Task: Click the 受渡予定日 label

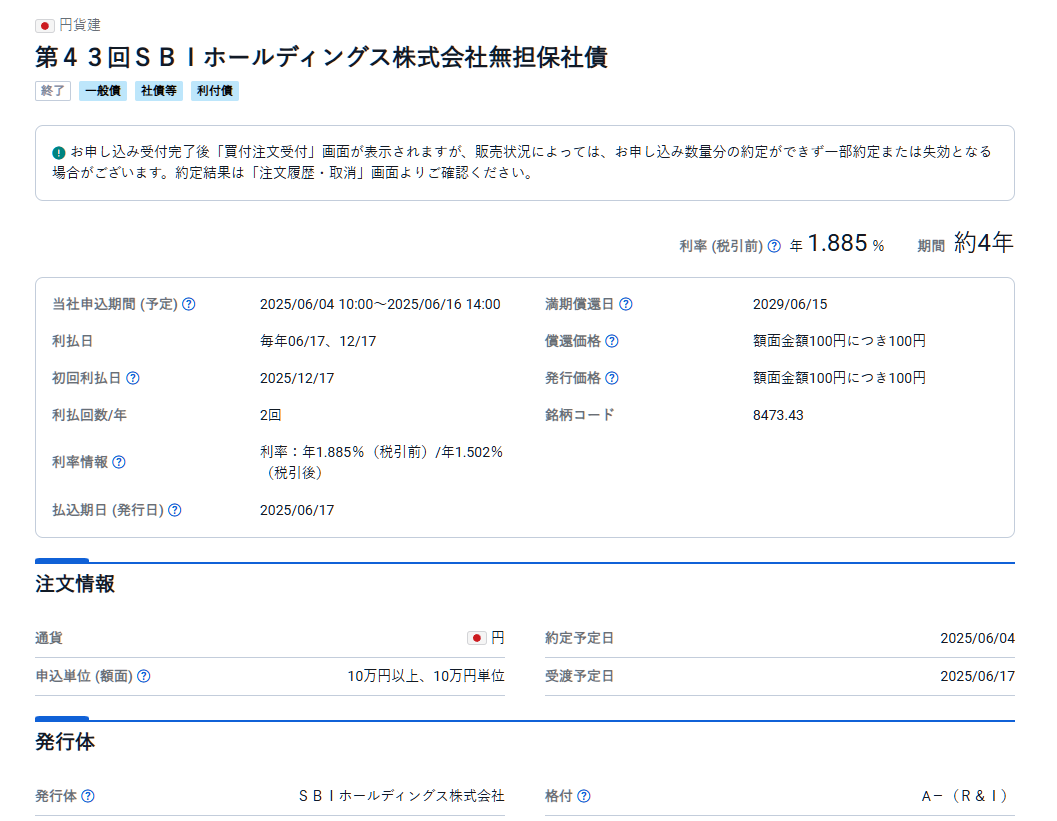Action: pos(580,676)
